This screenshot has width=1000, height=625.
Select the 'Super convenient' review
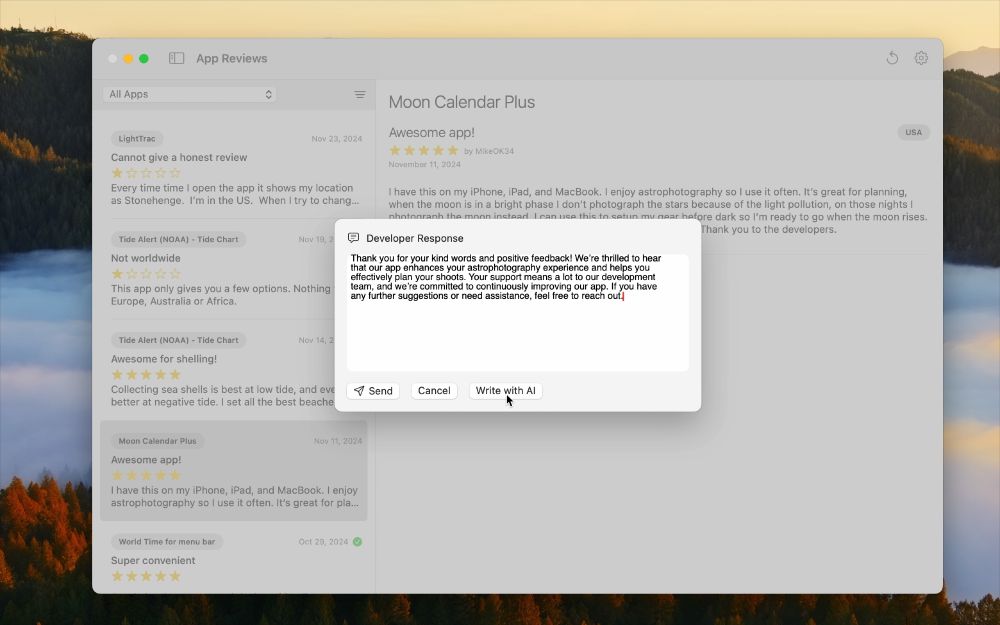233,559
